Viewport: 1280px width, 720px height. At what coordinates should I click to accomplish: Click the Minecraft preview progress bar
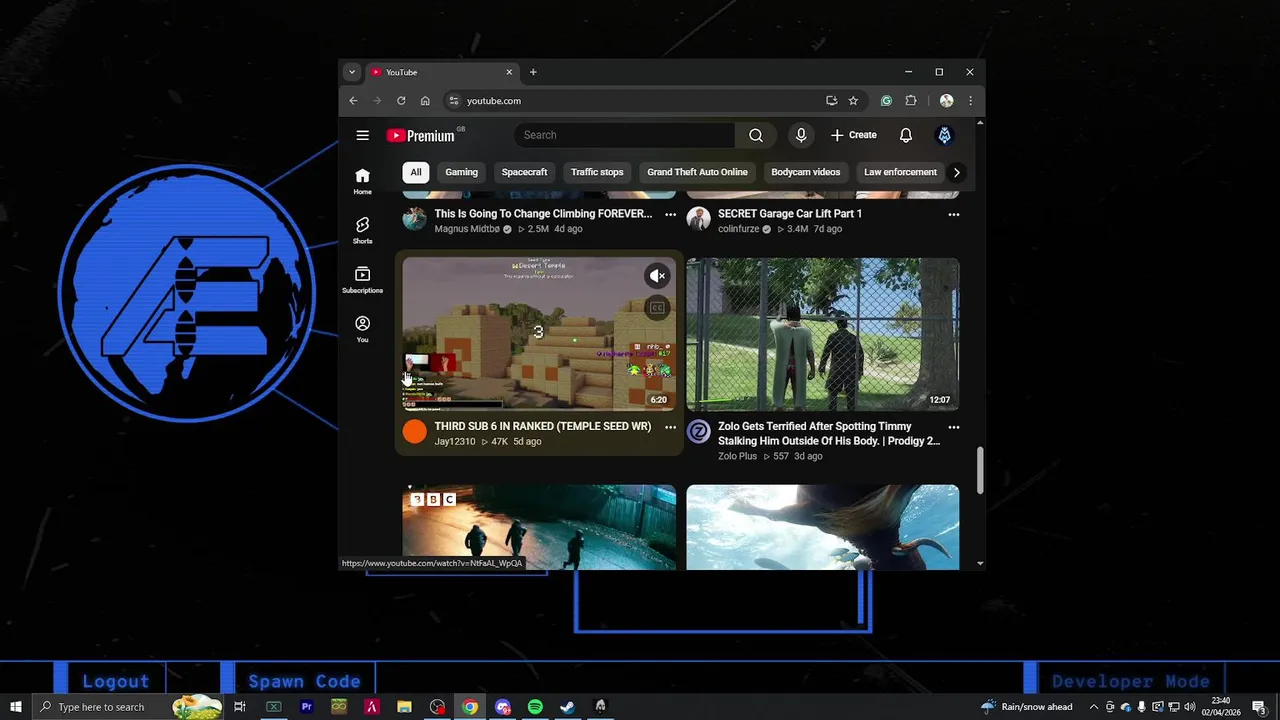(x=539, y=408)
